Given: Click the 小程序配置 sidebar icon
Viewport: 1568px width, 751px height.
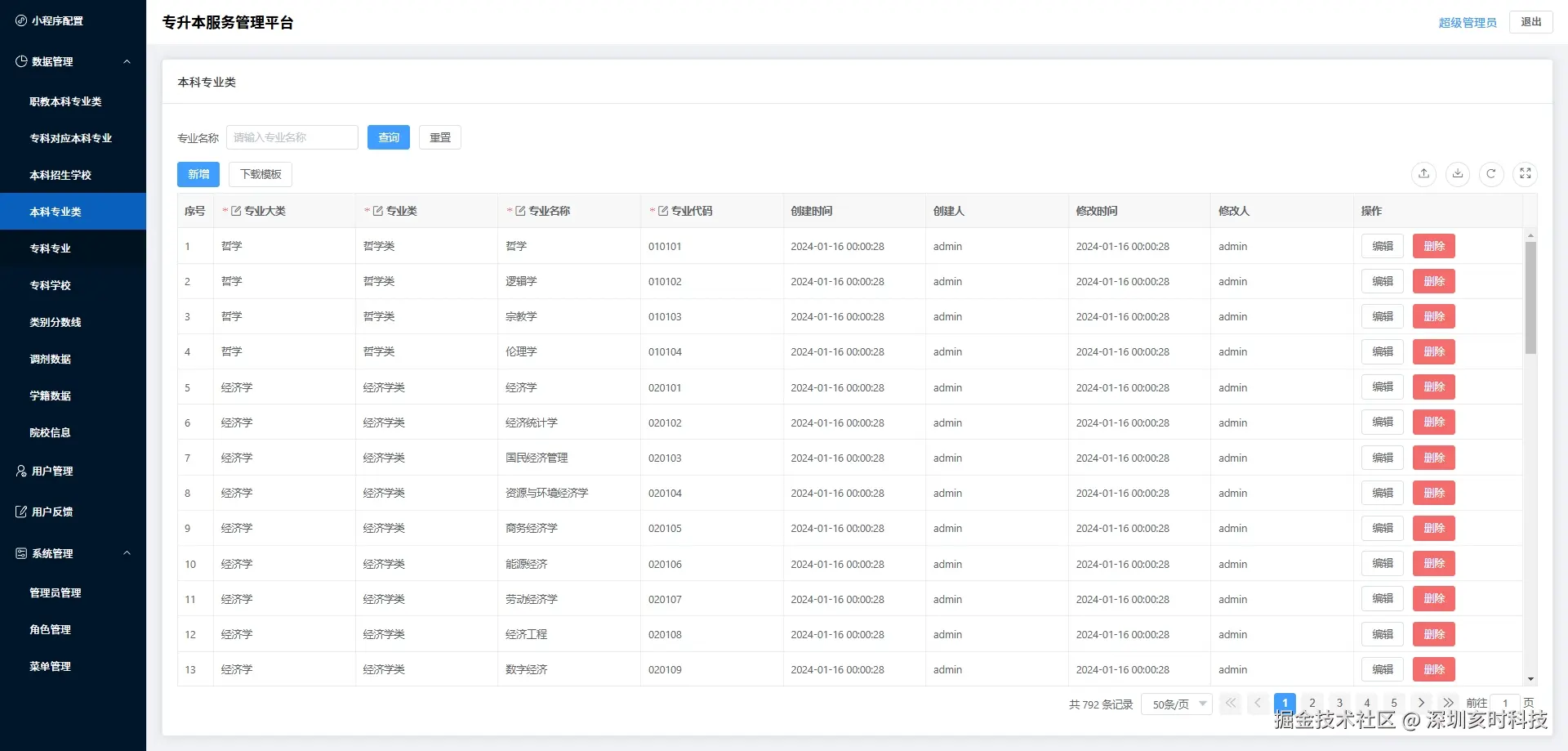Looking at the screenshot, I should [x=21, y=20].
